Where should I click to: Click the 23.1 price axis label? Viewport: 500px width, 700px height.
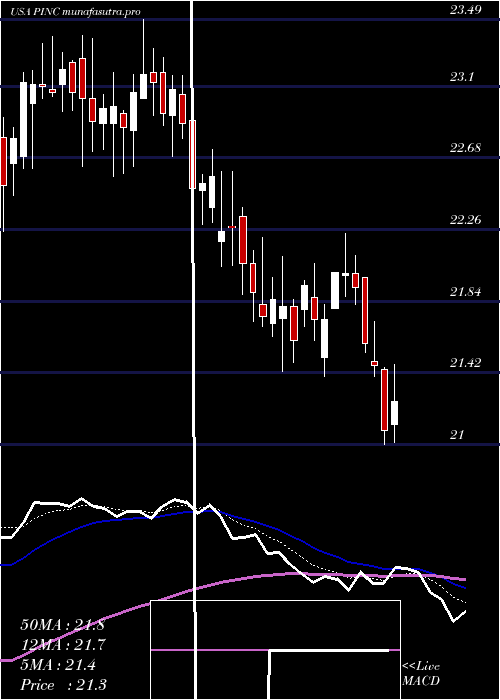pyautogui.click(x=462, y=77)
